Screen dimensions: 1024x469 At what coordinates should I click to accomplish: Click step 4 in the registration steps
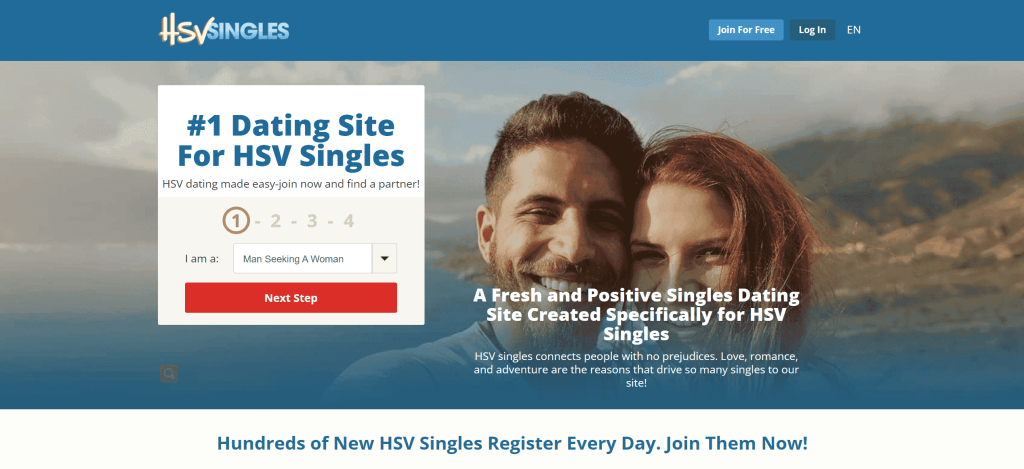click(x=349, y=221)
